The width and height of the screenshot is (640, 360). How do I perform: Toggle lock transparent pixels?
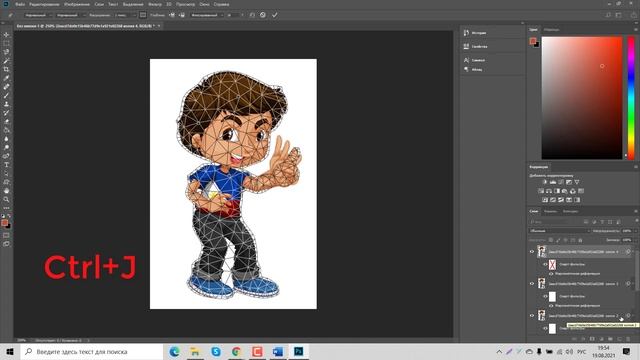(x=551, y=240)
